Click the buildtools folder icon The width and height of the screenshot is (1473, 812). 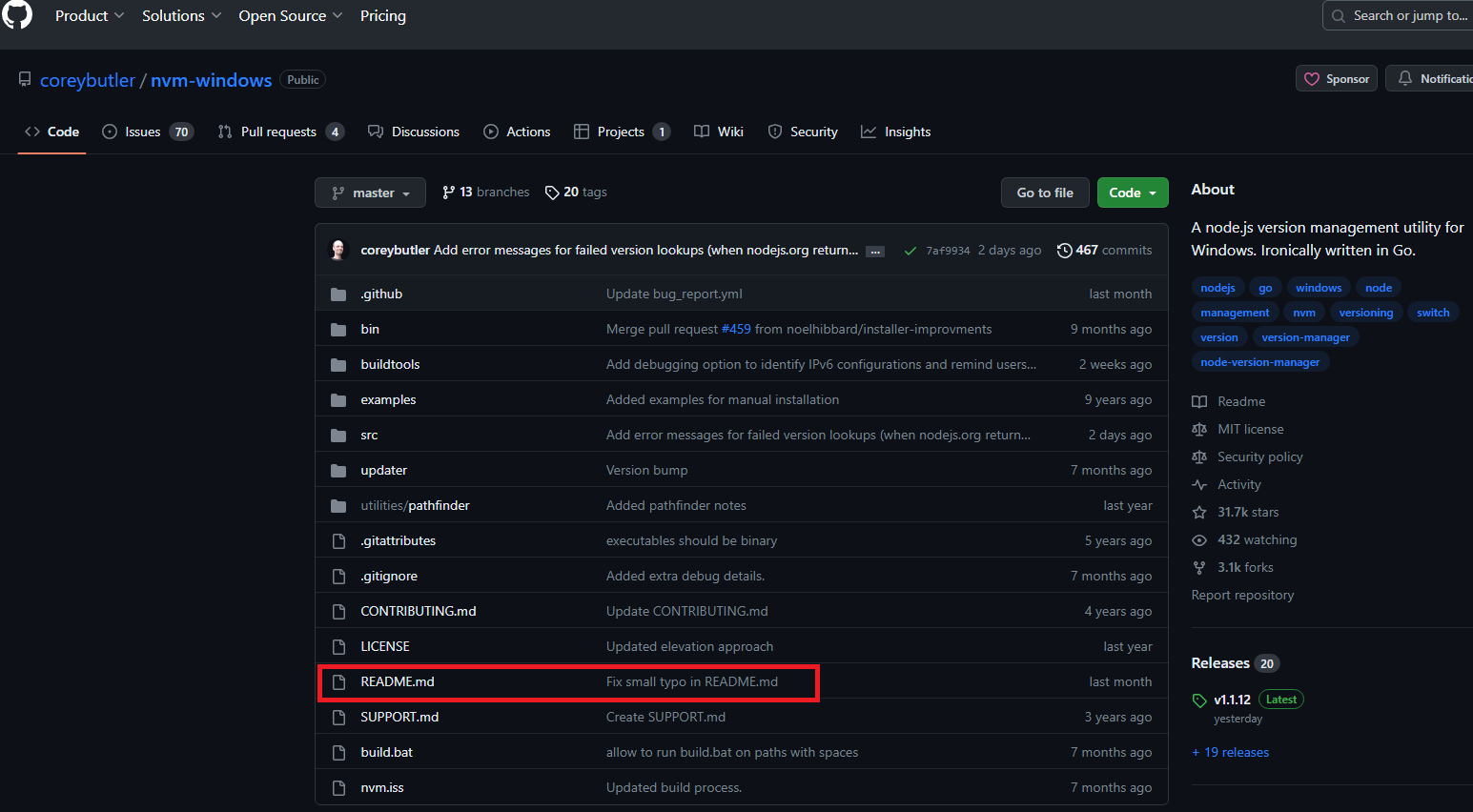pos(338,365)
